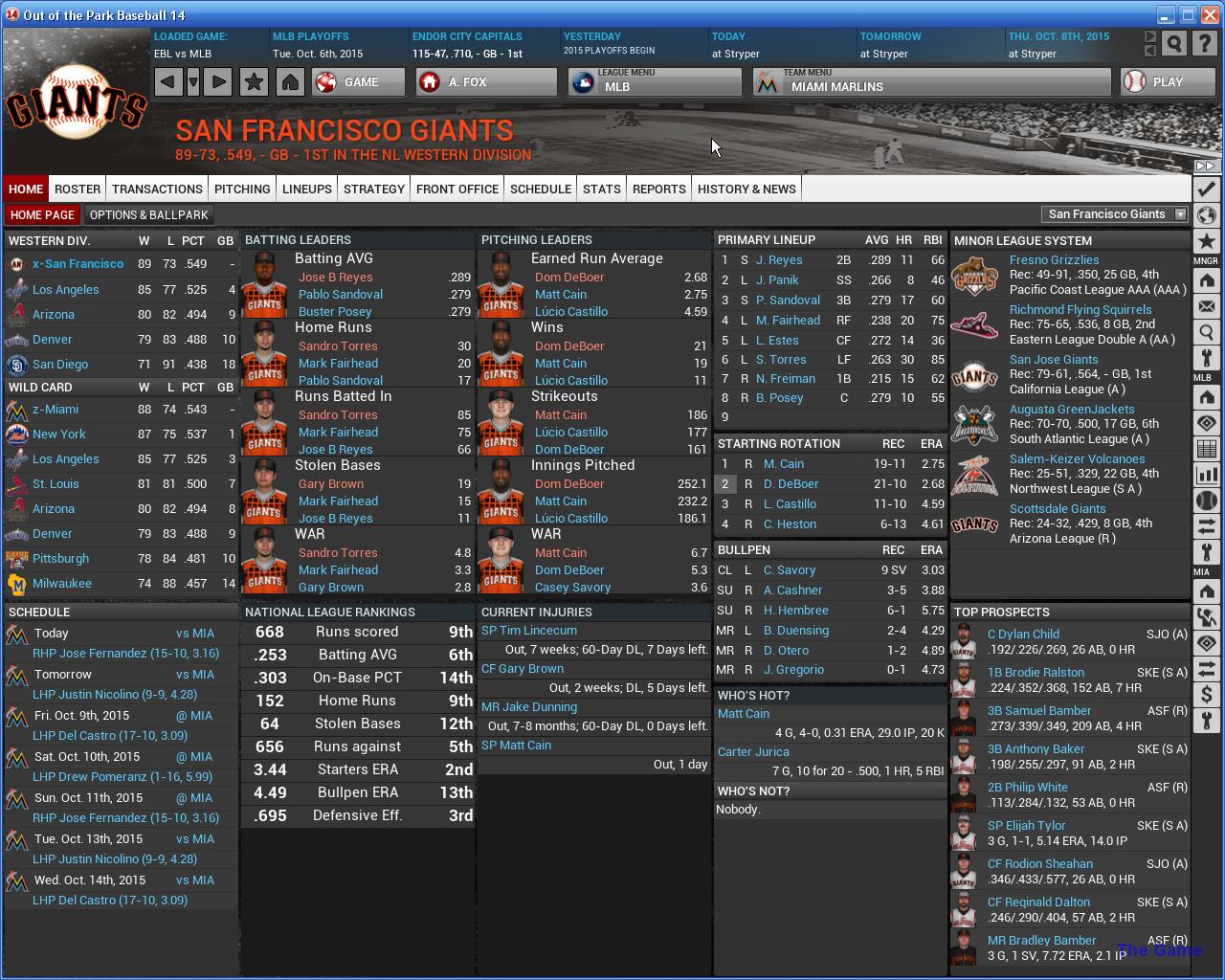
Task: Click the globe icon in right sidebar
Action: point(1206,215)
